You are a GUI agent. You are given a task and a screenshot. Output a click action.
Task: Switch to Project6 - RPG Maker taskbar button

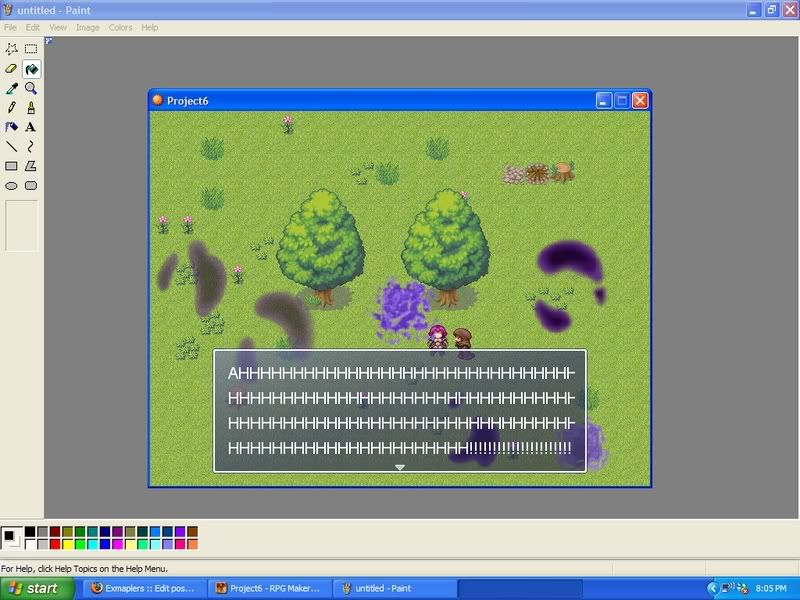[x=271, y=588]
